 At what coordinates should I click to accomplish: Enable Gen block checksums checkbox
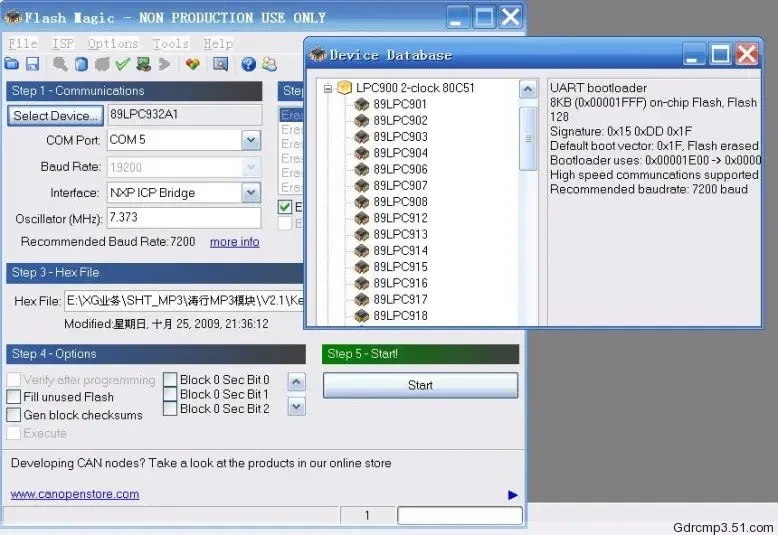[13, 415]
